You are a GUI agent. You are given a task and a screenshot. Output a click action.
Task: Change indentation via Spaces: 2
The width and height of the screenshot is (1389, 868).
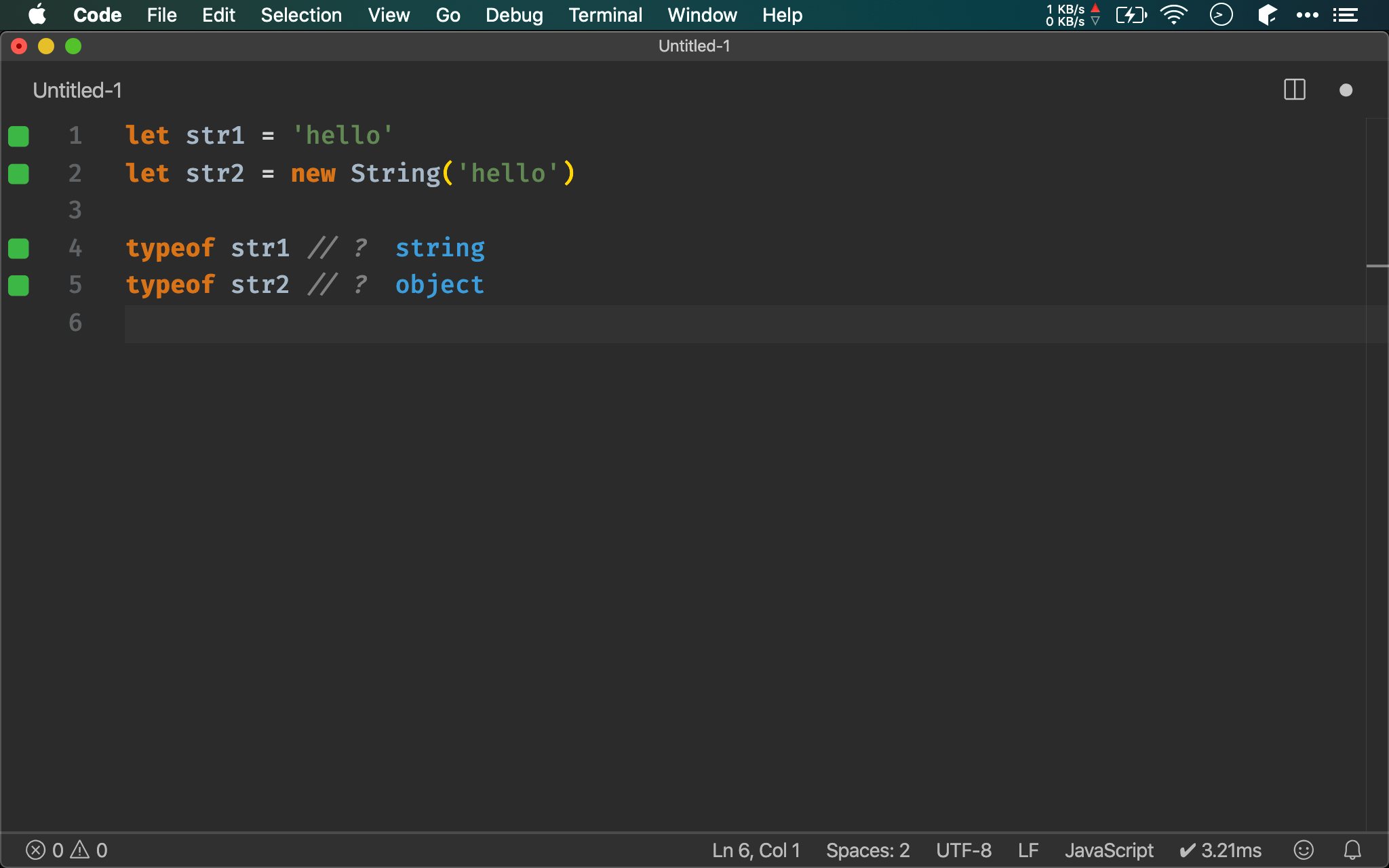pos(867,850)
